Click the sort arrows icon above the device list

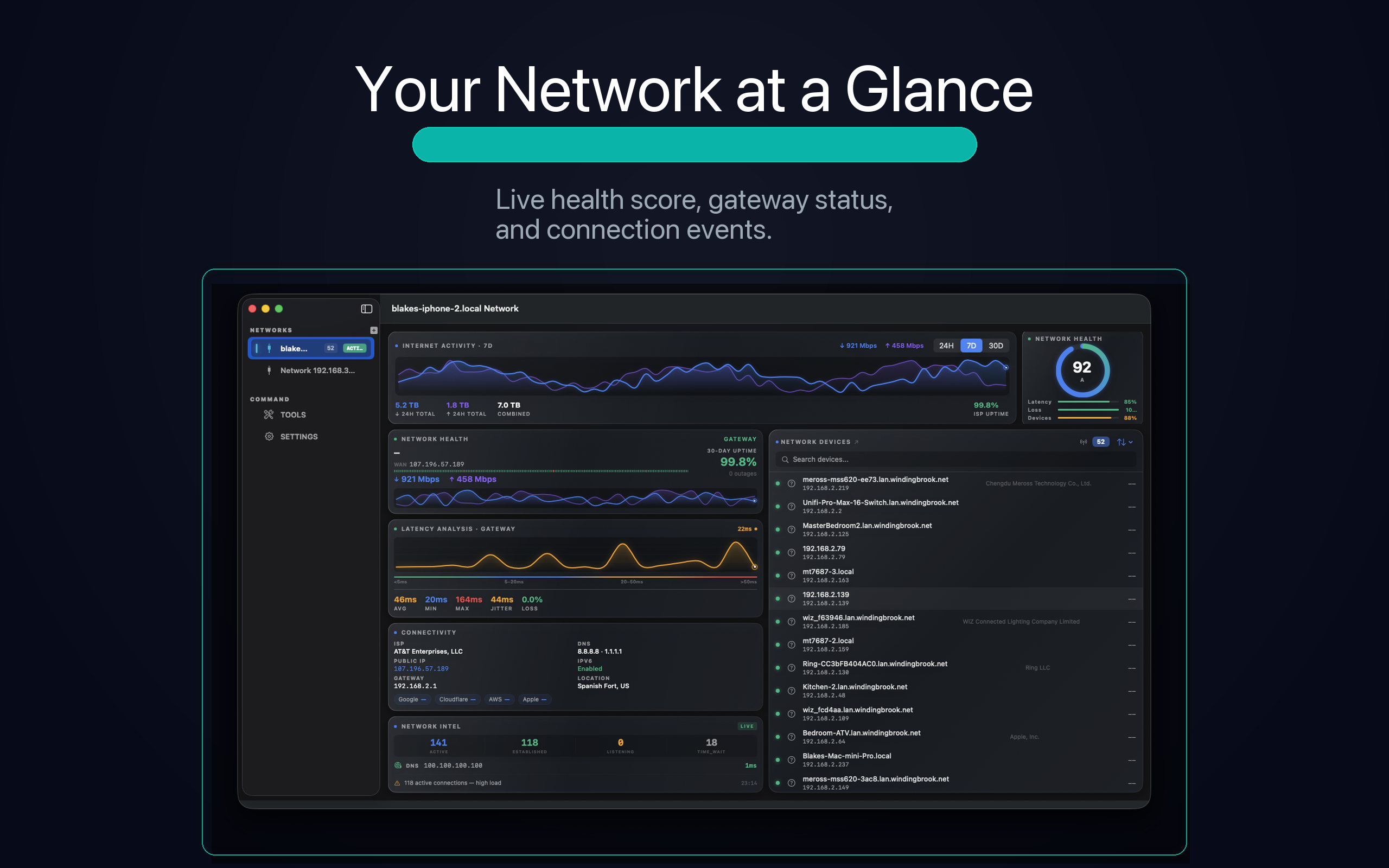[1122, 442]
